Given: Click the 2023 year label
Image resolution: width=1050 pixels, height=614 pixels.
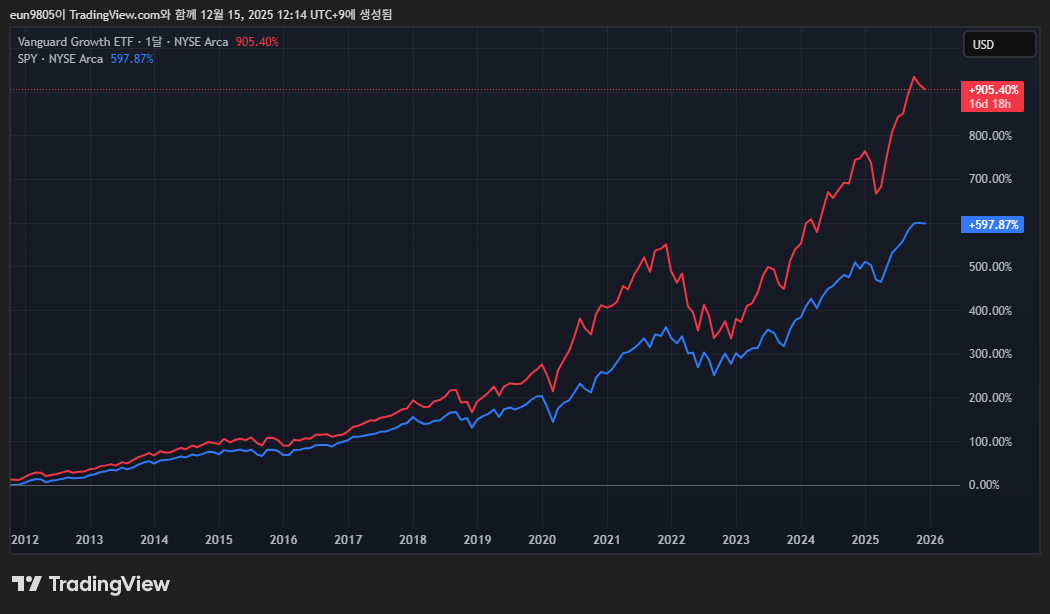Looking at the screenshot, I should (736, 540).
